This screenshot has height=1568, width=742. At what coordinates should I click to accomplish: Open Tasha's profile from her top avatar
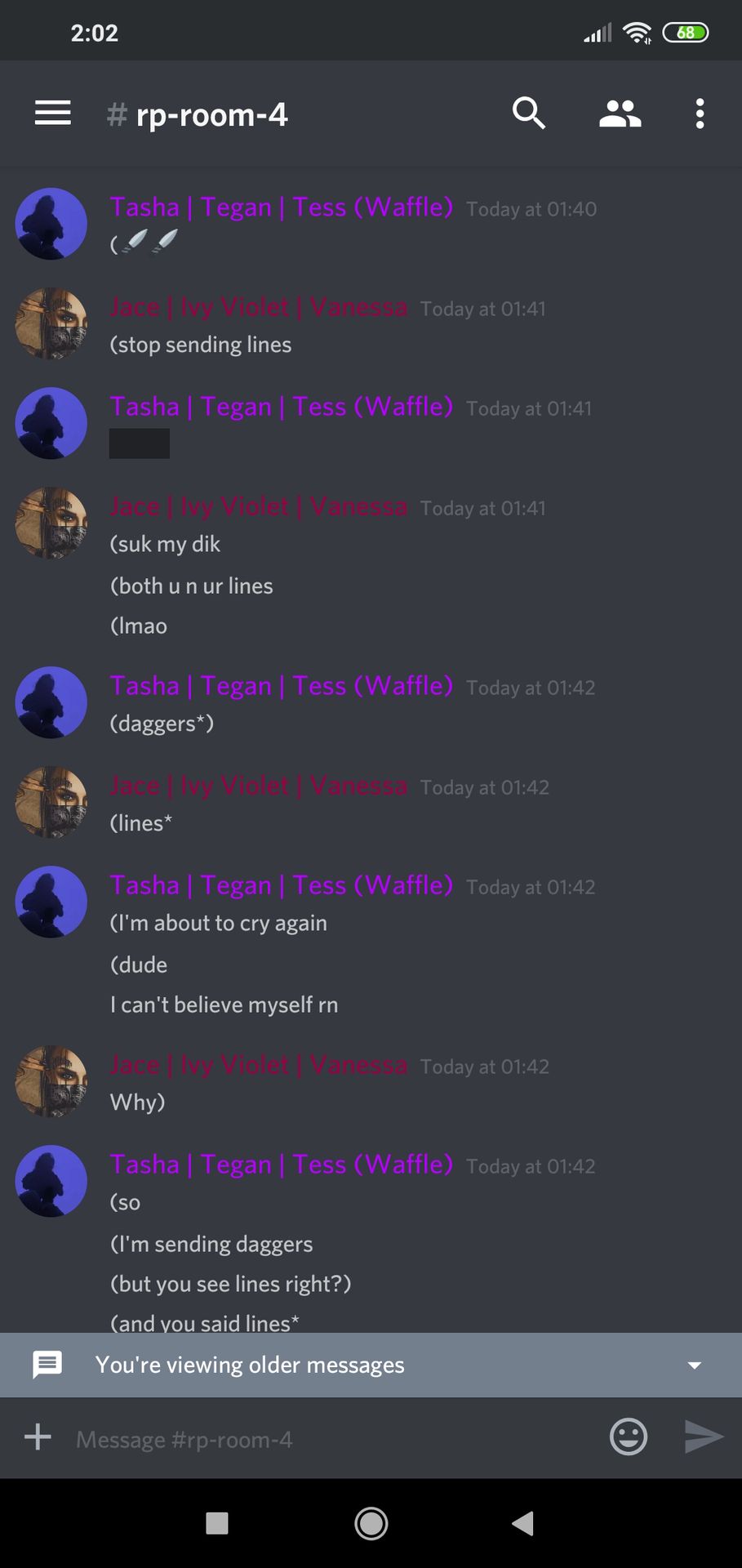click(51, 224)
